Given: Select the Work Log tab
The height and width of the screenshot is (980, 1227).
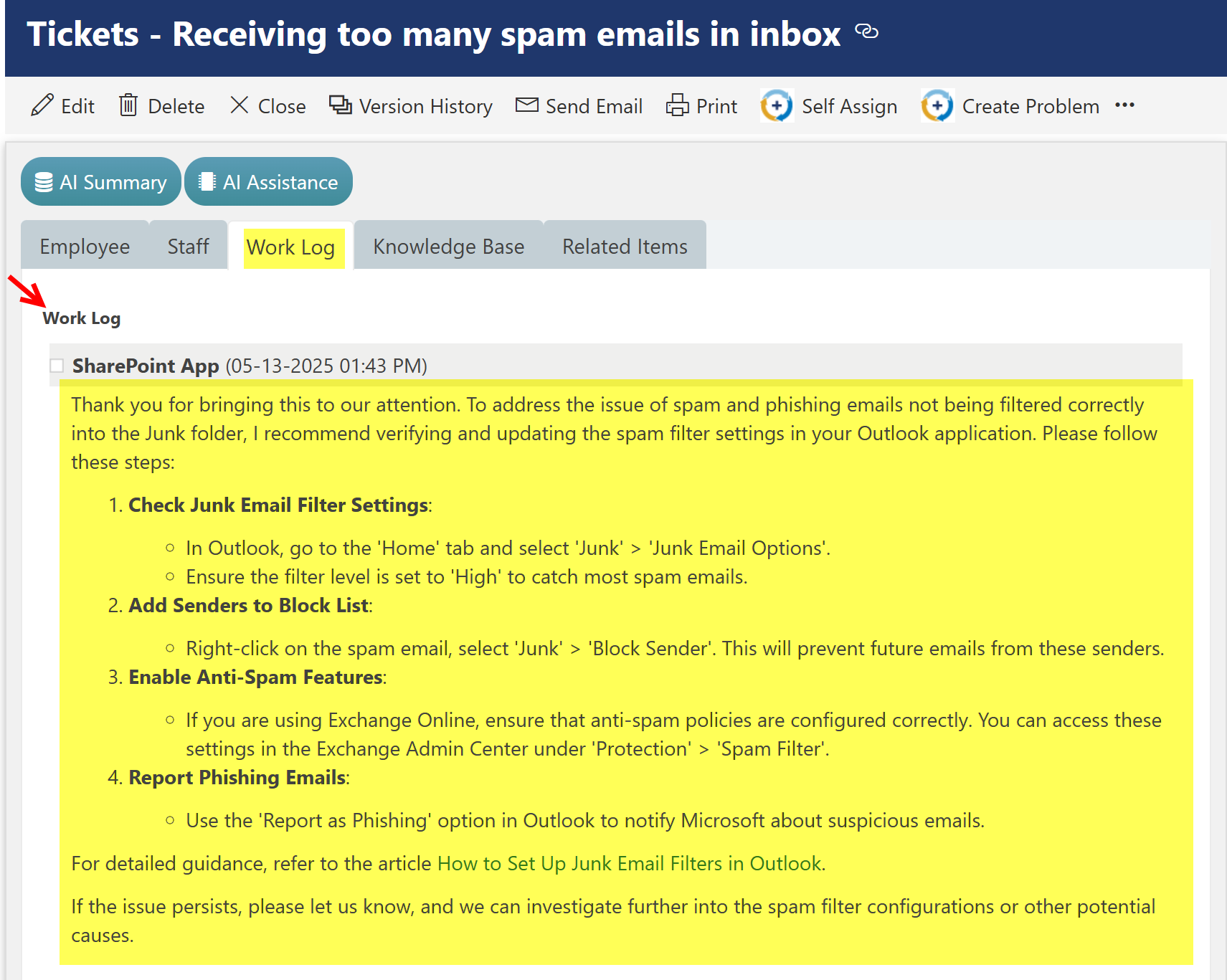Looking at the screenshot, I should 290,247.
